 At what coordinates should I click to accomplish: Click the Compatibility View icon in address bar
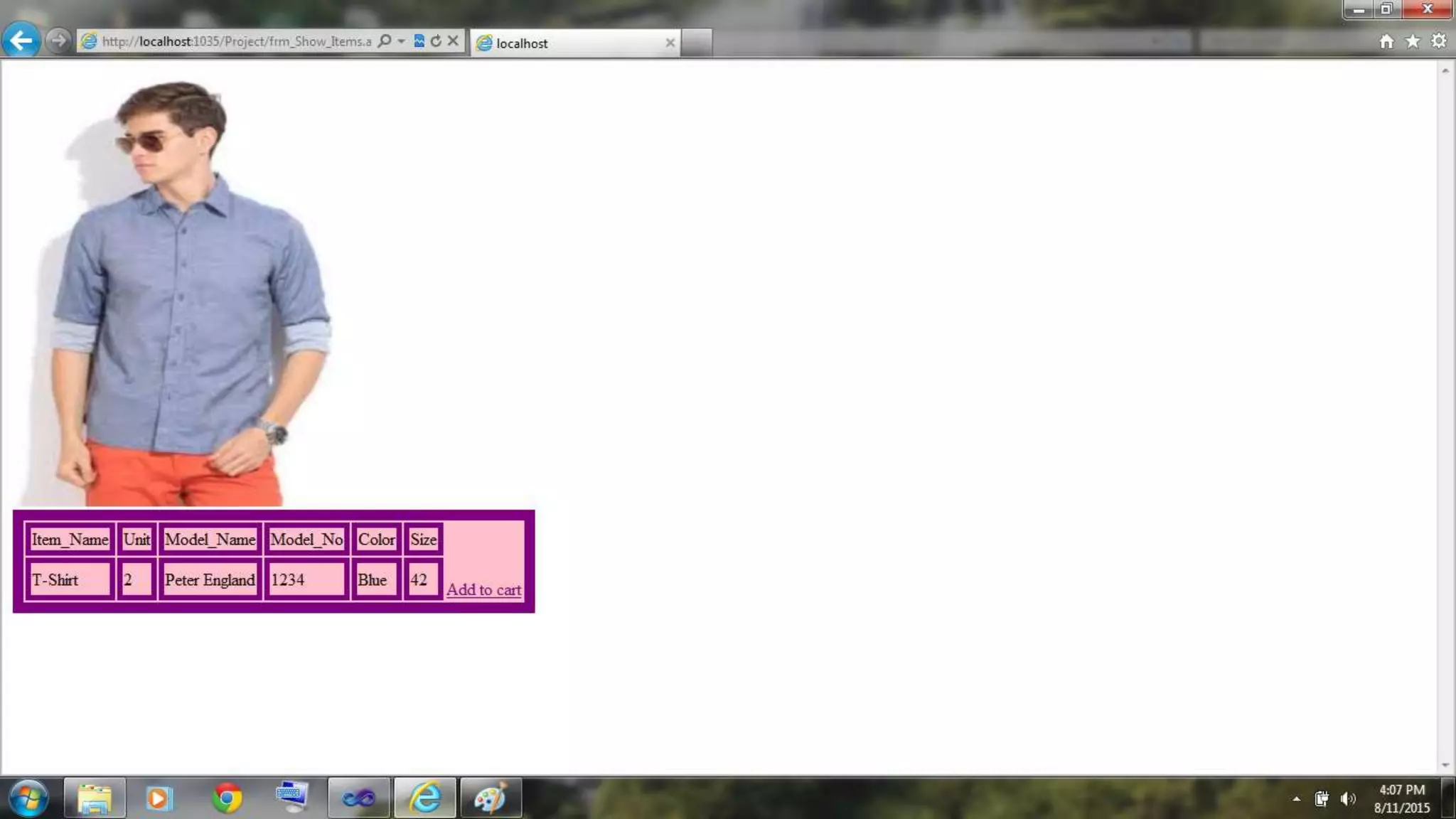point(419,41)
